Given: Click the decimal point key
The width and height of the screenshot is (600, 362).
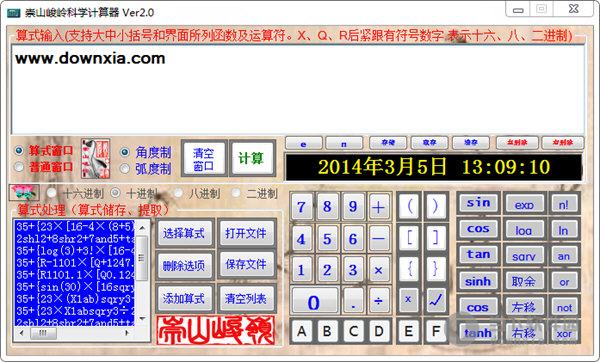Looking at the screenshot, I should (x=353, y=302).
